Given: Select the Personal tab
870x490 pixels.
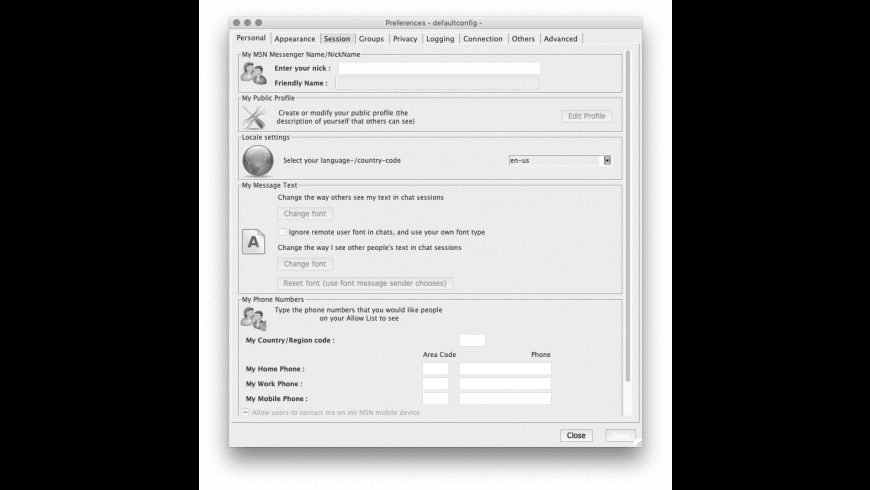Looking at the screenshot, I should 251,38.
